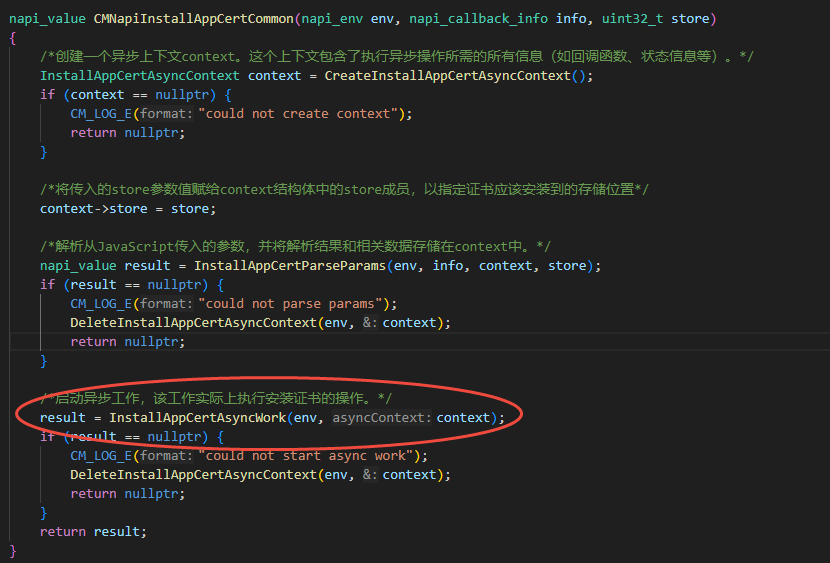The image size is (830, 563).
Task: Click DeleteInstallAppCertAsyncContext after "could not parse params"
Action: (193, 323)
